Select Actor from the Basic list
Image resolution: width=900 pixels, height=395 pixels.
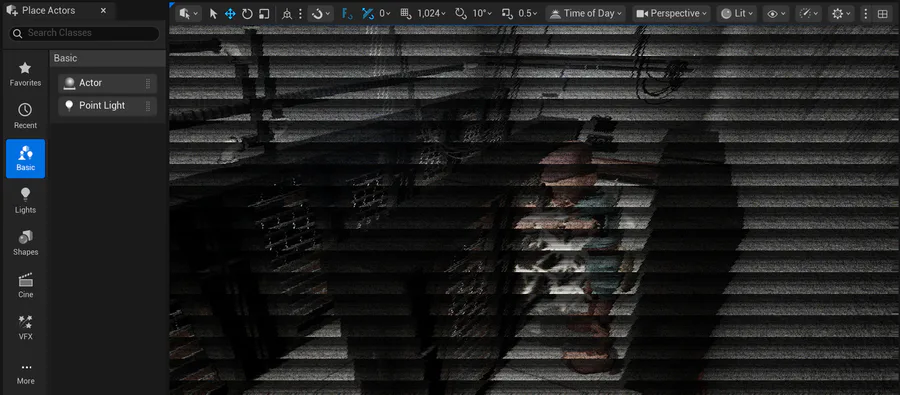click(x=107, y=83)
